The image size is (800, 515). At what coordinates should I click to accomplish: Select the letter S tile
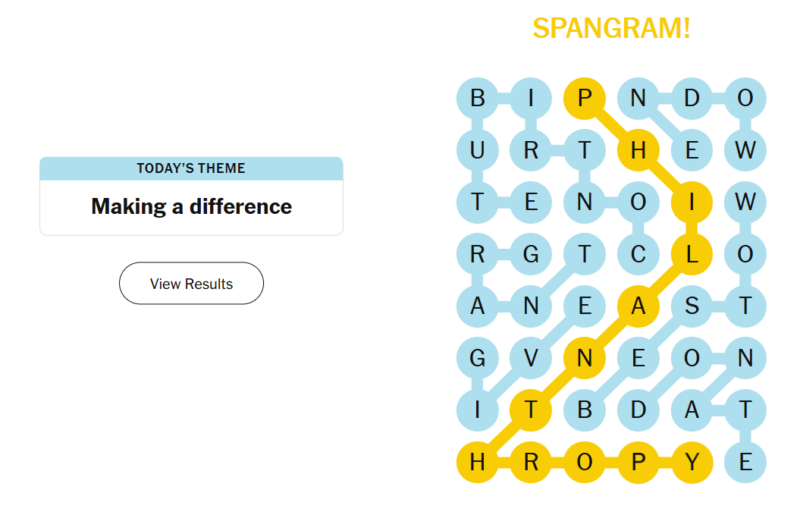point(691,306)
